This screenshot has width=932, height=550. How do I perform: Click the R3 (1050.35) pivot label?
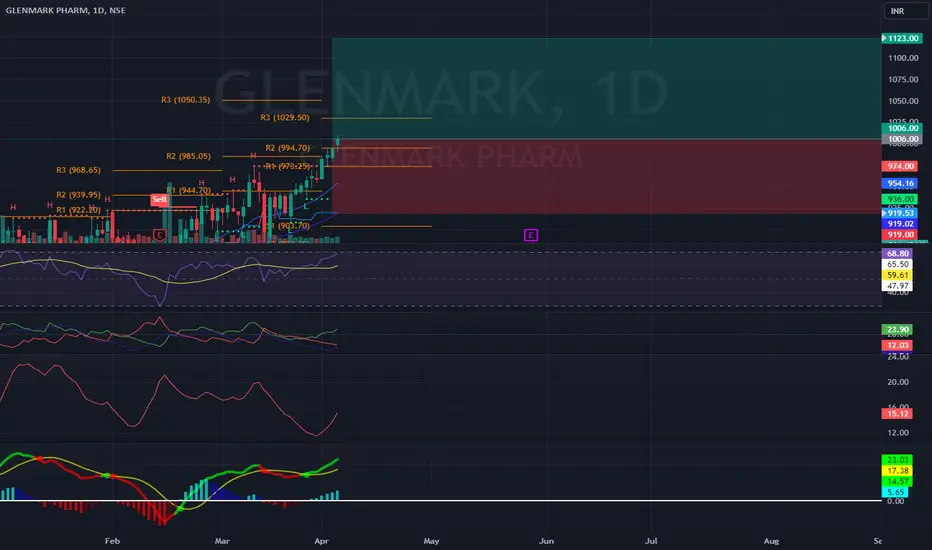coord(185,99)
